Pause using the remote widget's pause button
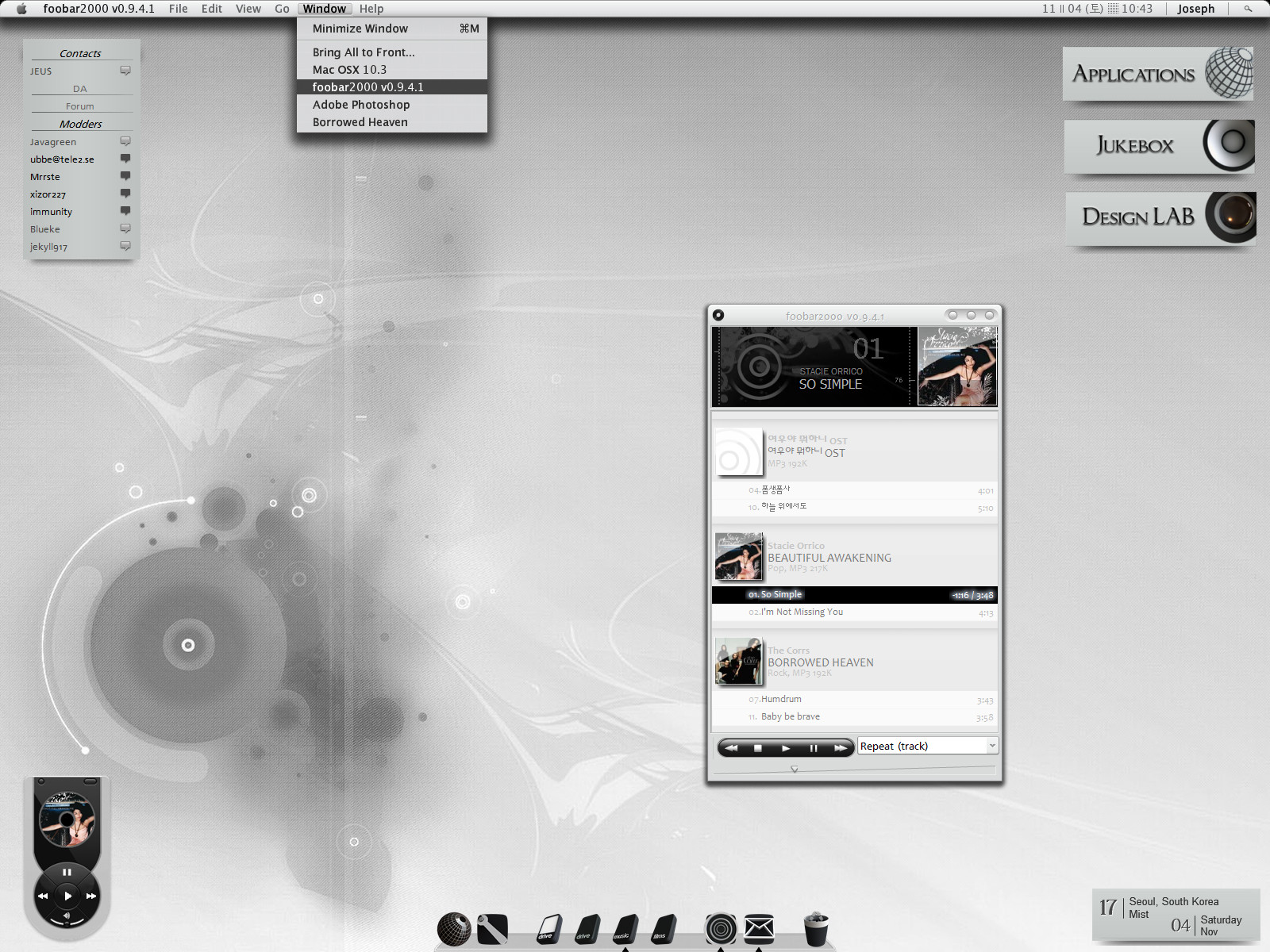 coord(67,872)
